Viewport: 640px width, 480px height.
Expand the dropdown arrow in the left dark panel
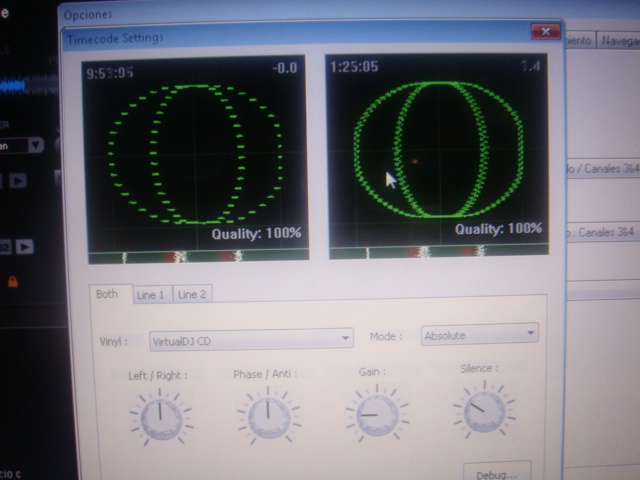[36, 145]
